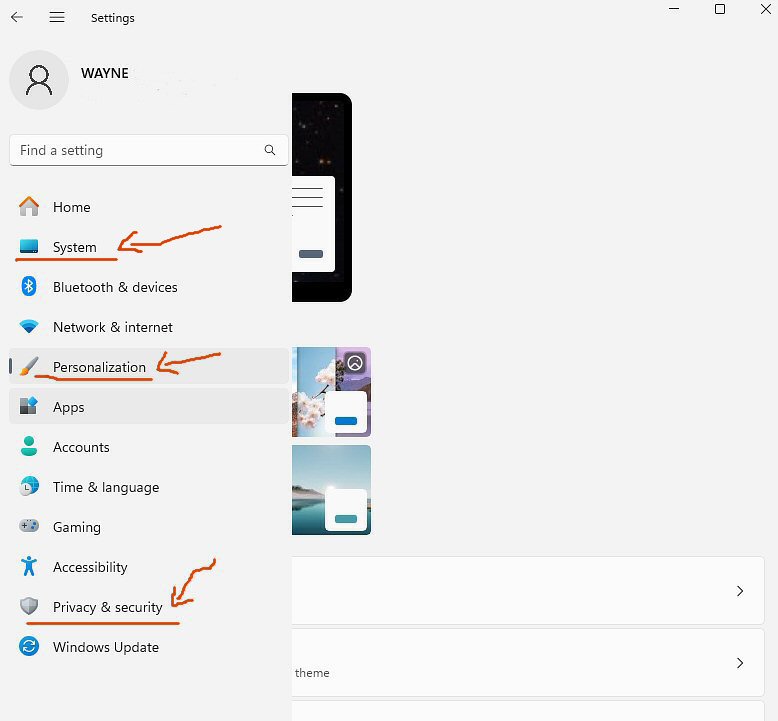Screen dimensions: 778x721
Task: Open Windows Update label
Action: 106,647
